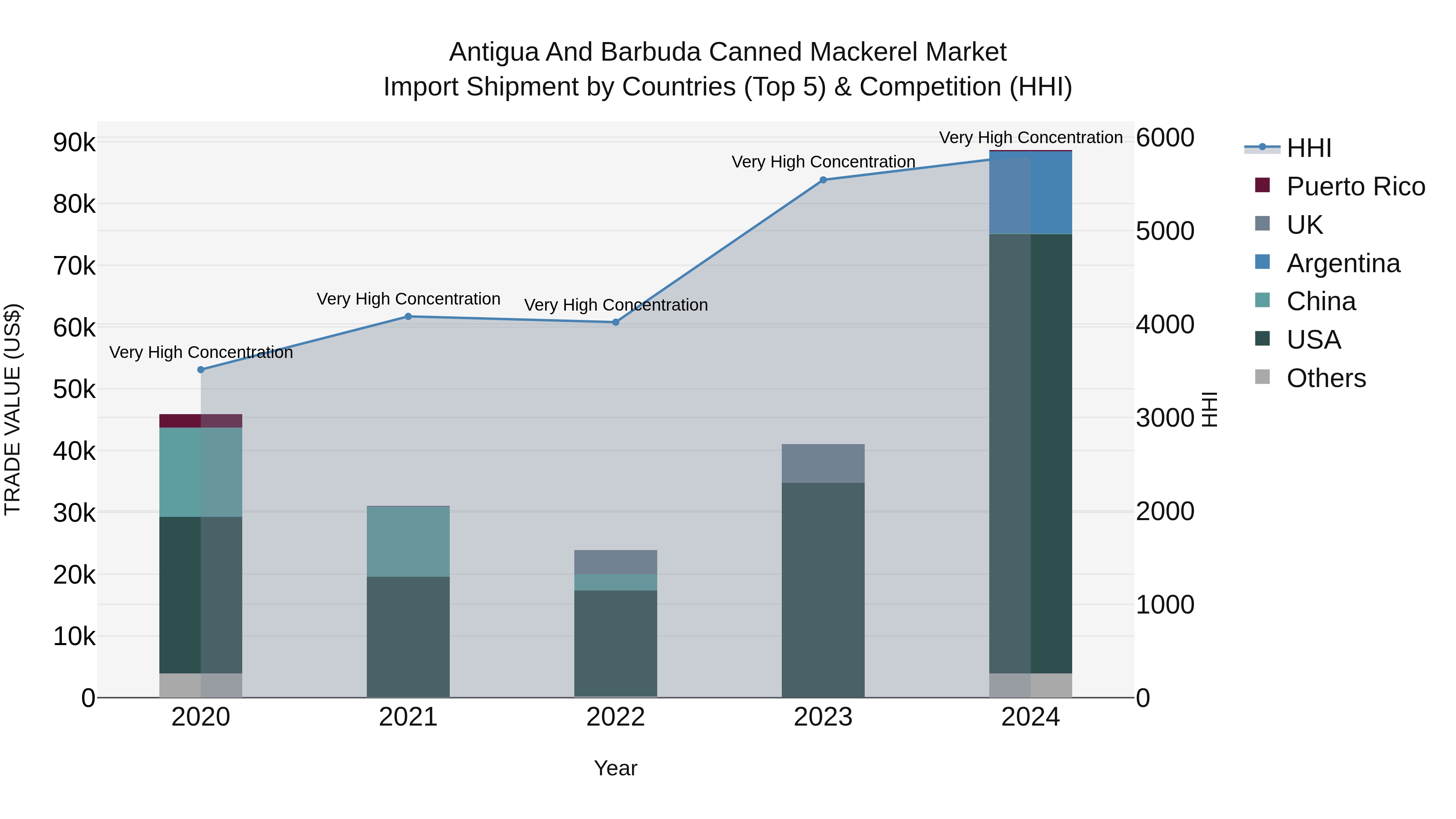Screen dimensions: 1456x819
Task: Select the 2022 USA bar segment
Action: click(x=616, y=644)
